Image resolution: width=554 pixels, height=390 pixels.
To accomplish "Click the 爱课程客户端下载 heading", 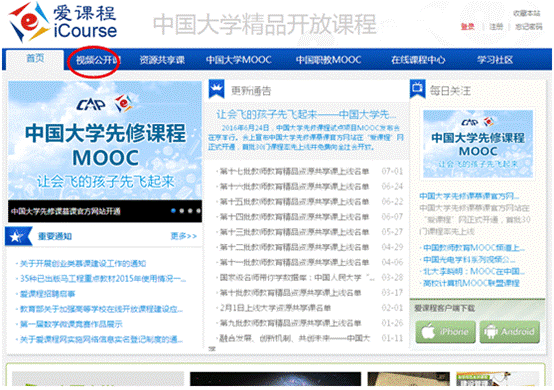I will pyautogui.click(x=444, y=308).
